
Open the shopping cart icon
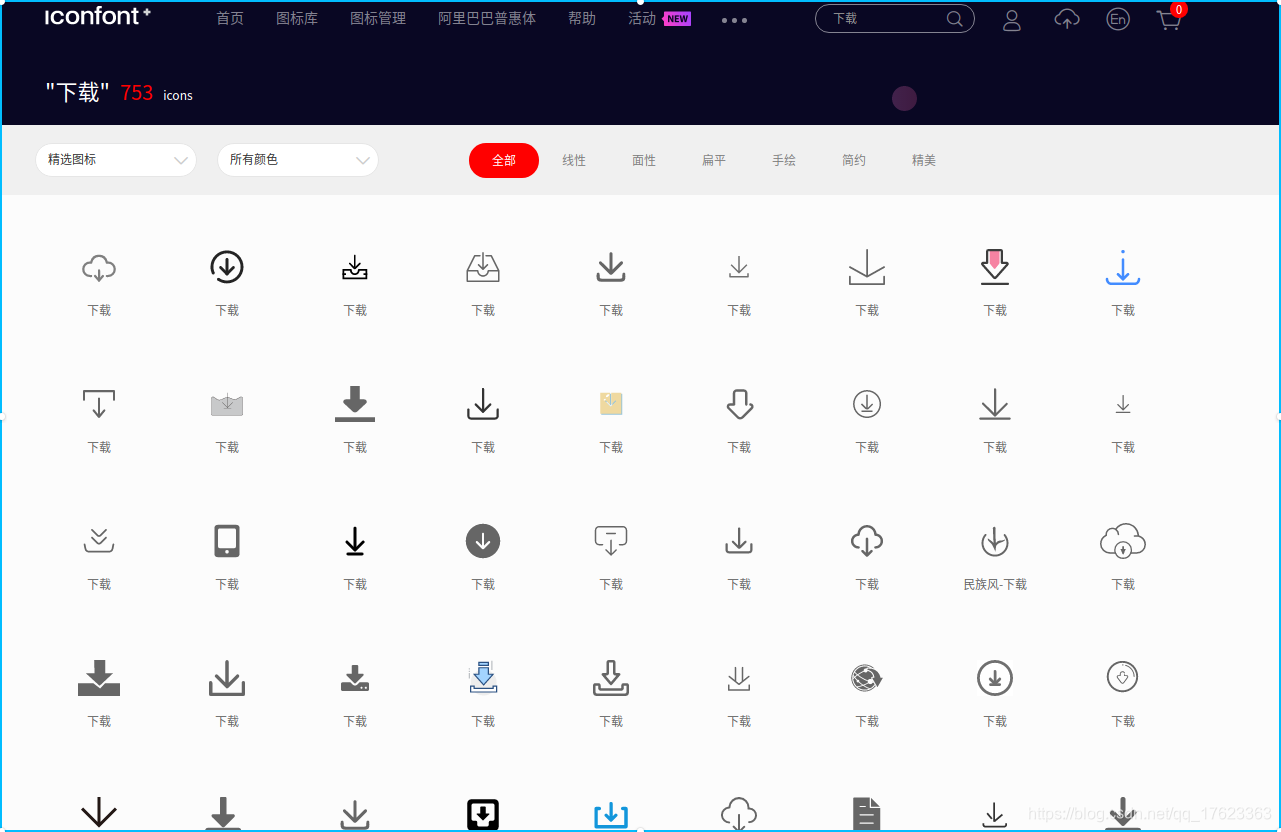point(1169,19)
